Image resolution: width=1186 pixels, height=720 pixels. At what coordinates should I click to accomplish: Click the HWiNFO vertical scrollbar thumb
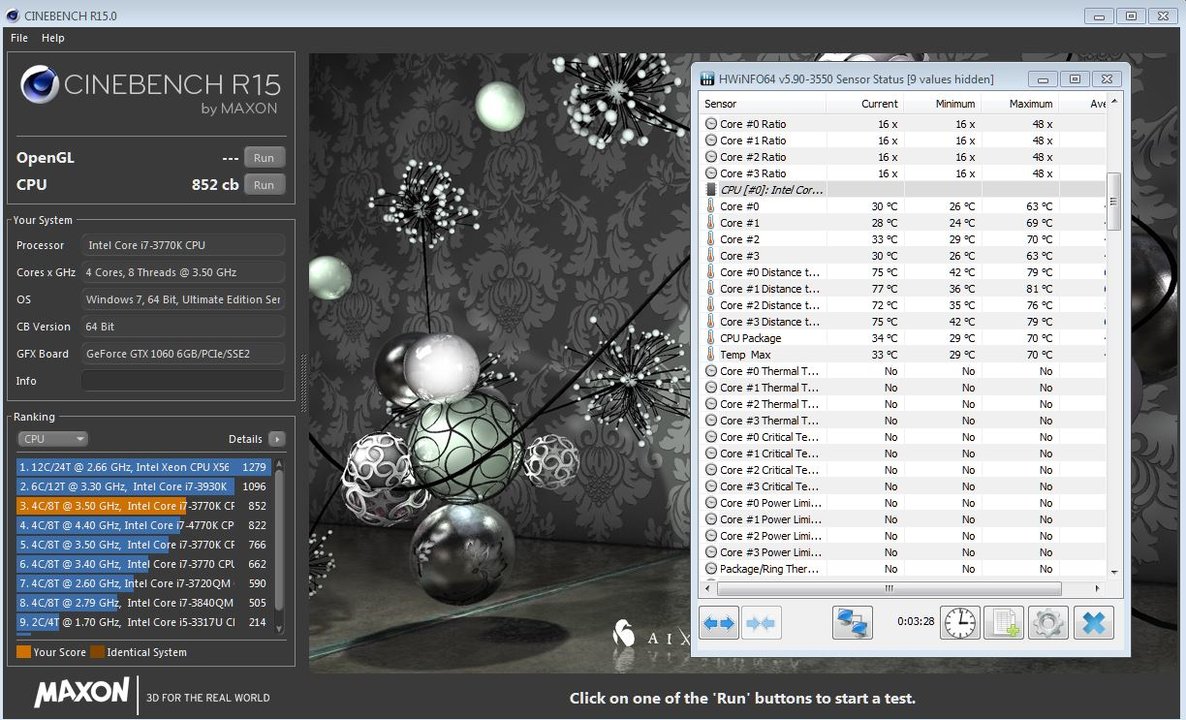[1113, 201]
